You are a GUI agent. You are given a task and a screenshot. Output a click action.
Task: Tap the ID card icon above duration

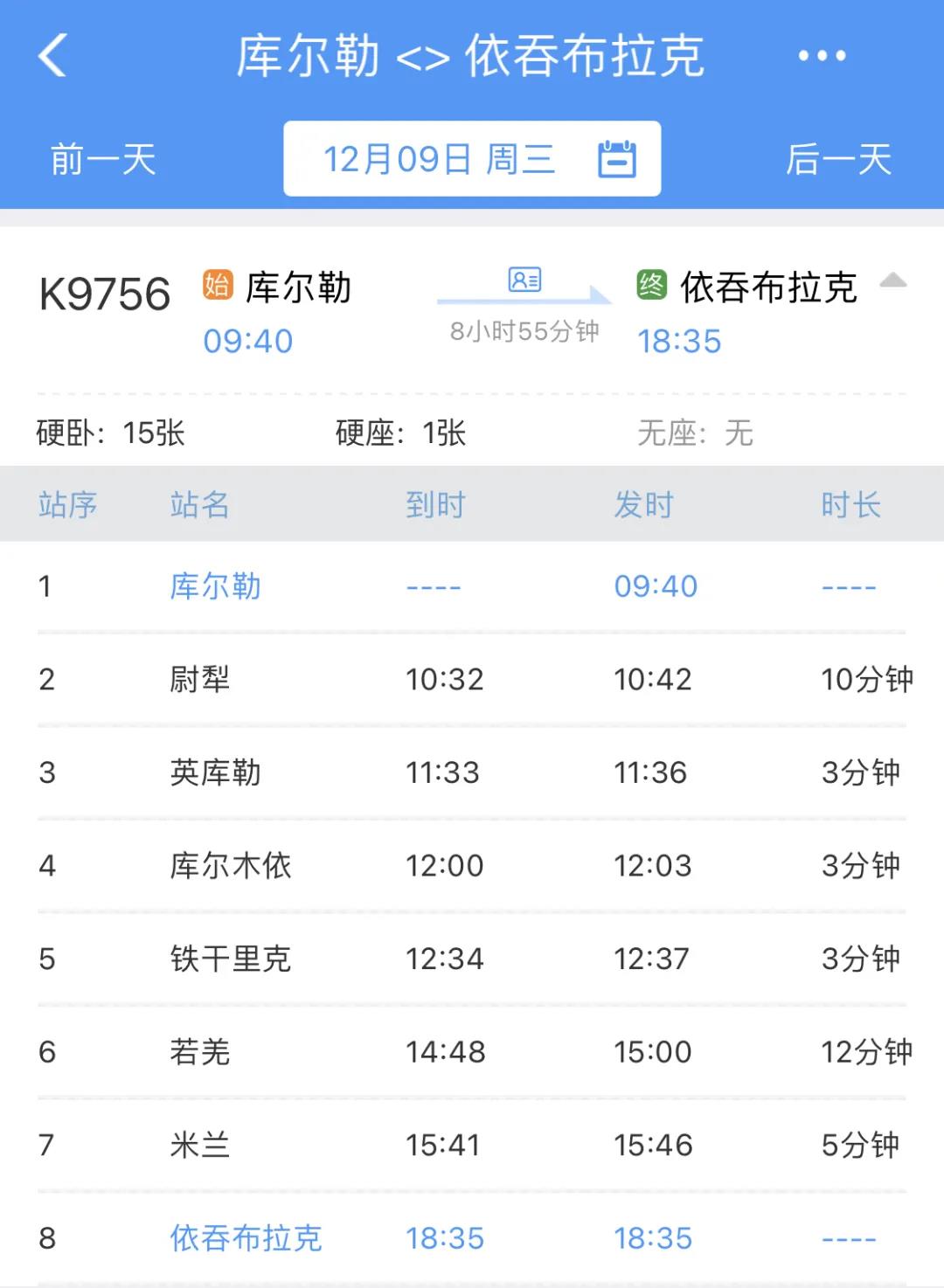[x=524, y=280]
